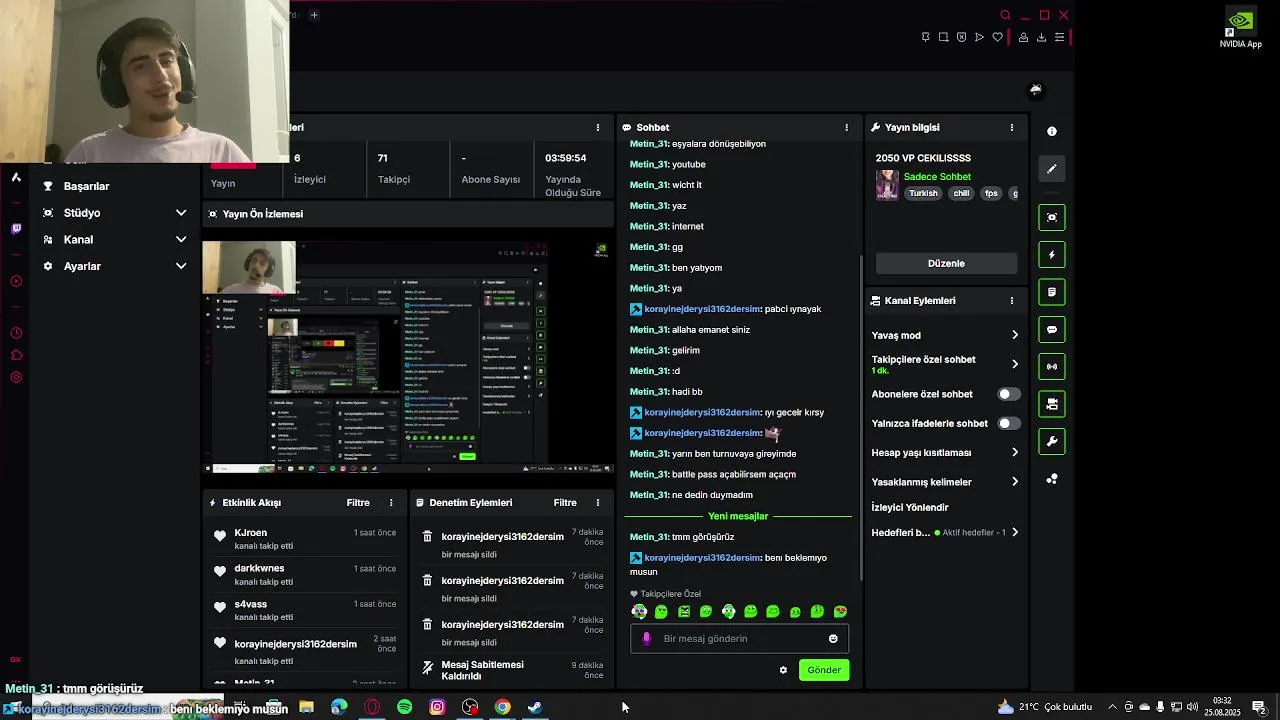
Task: Click the Yeni mesajlar divider label
Action: (x=738, y=517)
